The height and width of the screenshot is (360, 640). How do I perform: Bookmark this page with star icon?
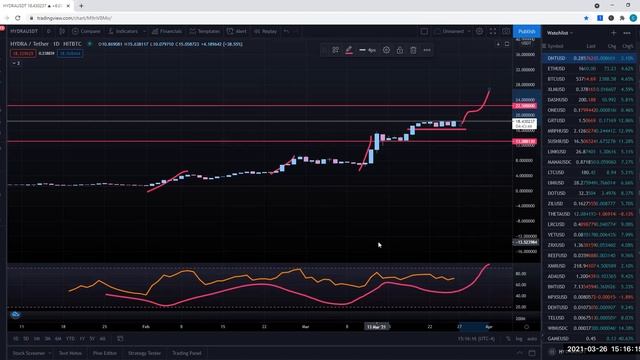[x=587, y=18]
